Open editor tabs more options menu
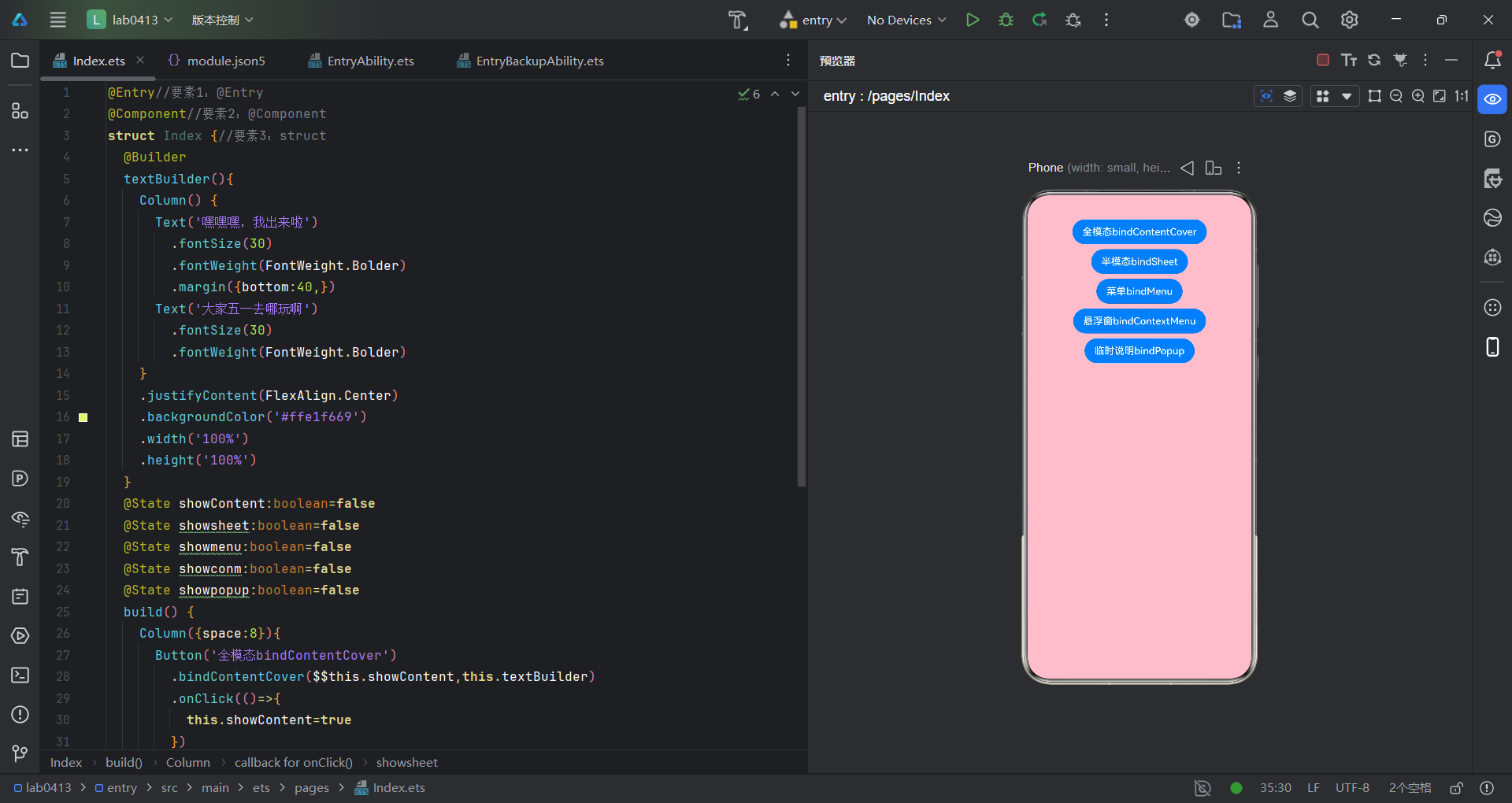The image size is (1512, 803). coord(788,61)
